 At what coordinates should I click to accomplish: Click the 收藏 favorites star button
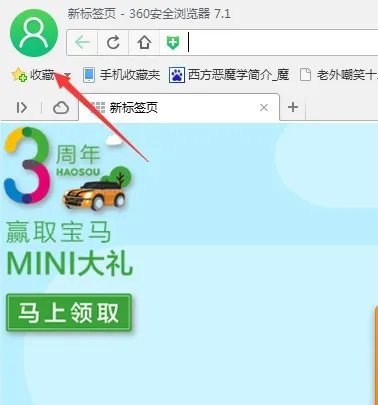coord(32,75)
